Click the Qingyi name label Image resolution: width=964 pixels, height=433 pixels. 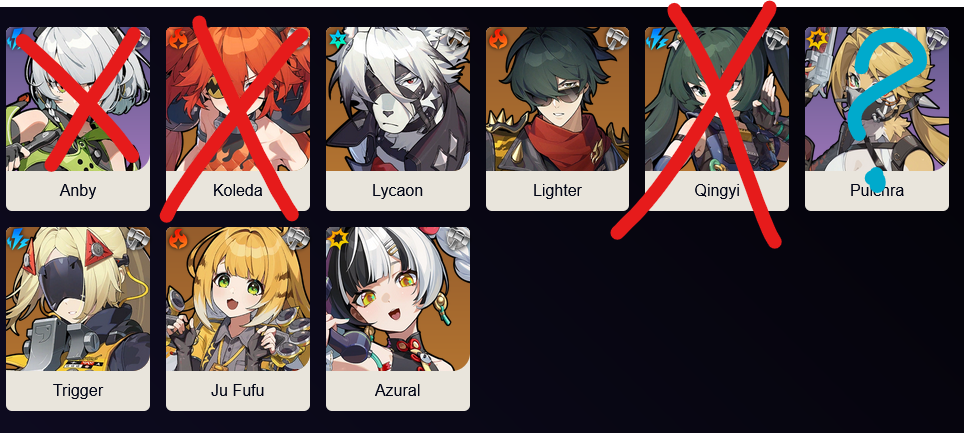coord(717,191)
